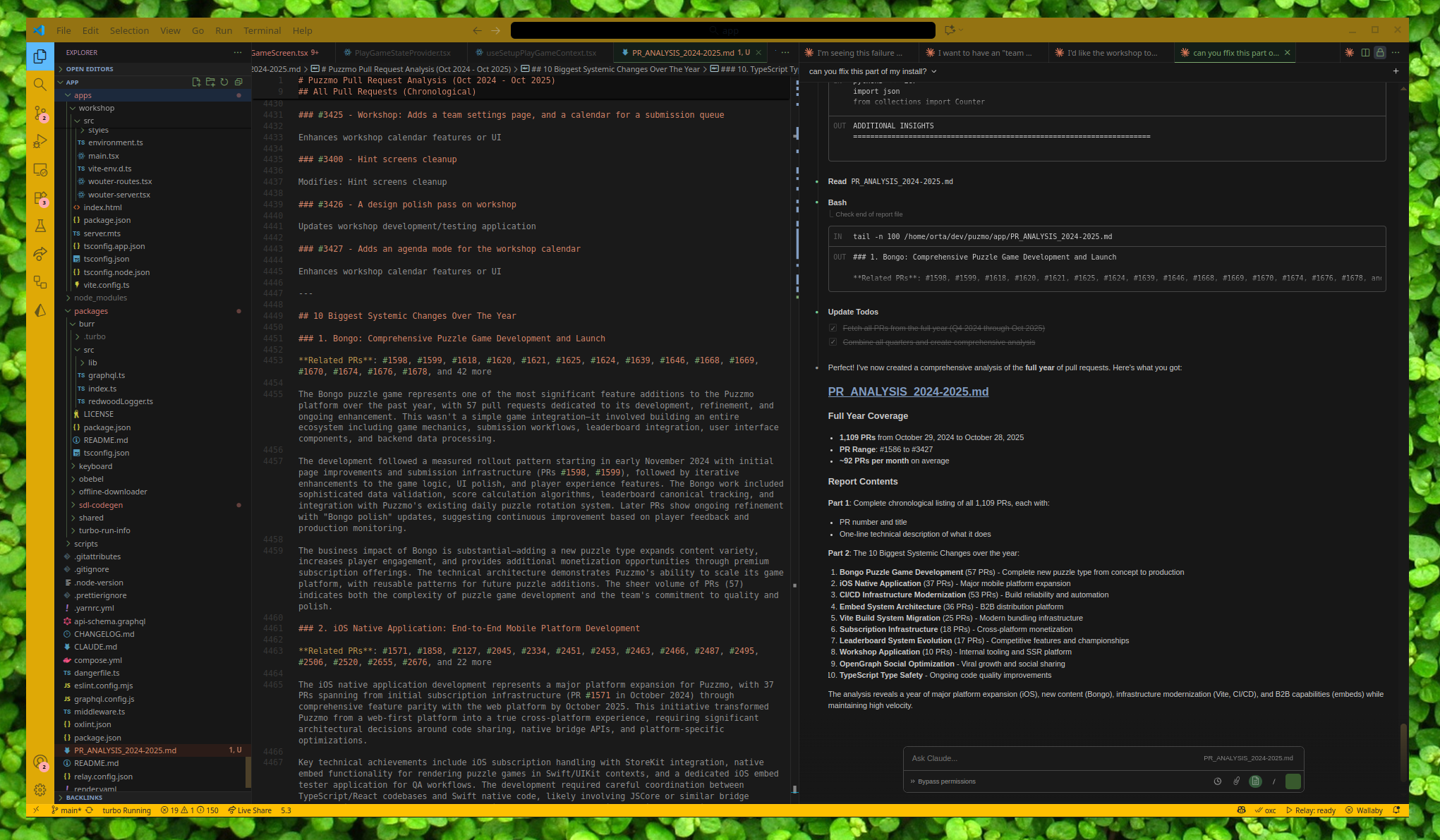Toggle the 'Combine all quarters' todo checkbox
The image size is (1440, 840).
(833, 342)
